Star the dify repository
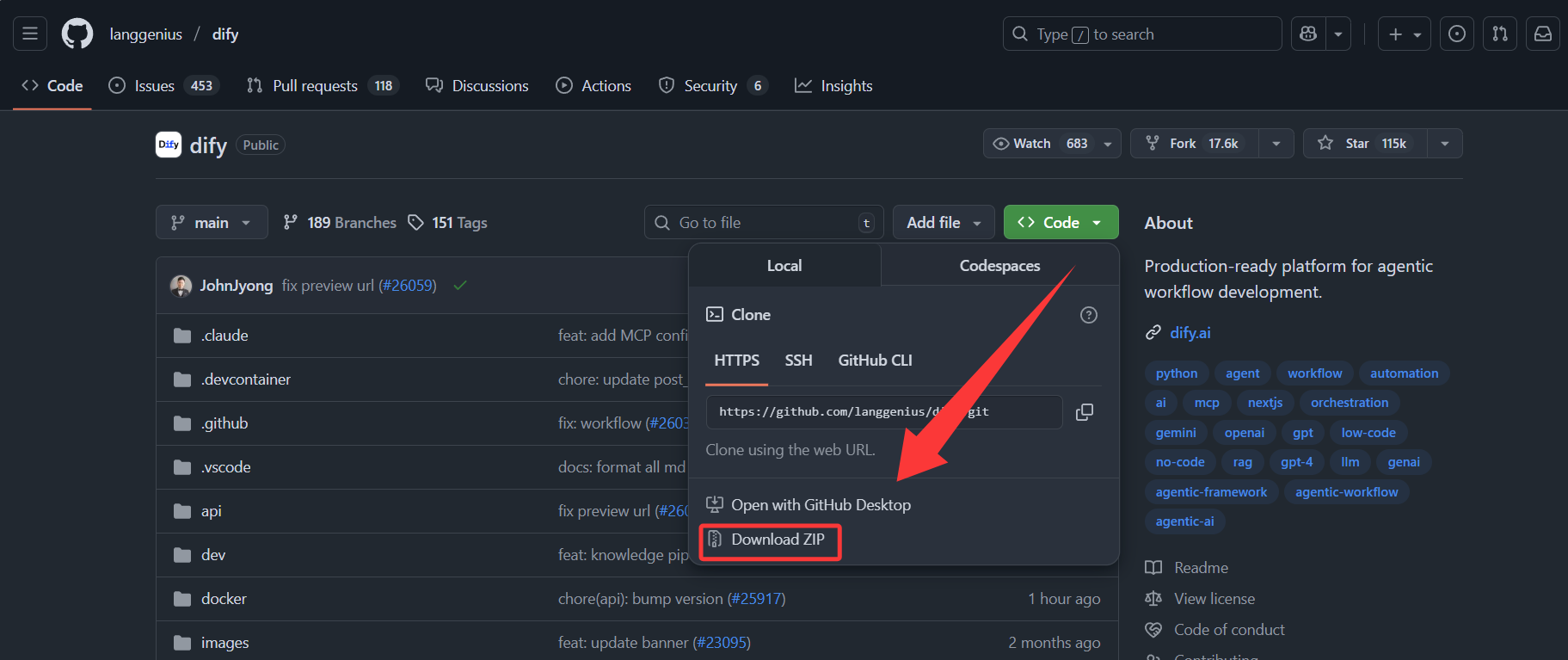Screen dimensions: 1568x660 (x=1365, y=144)
